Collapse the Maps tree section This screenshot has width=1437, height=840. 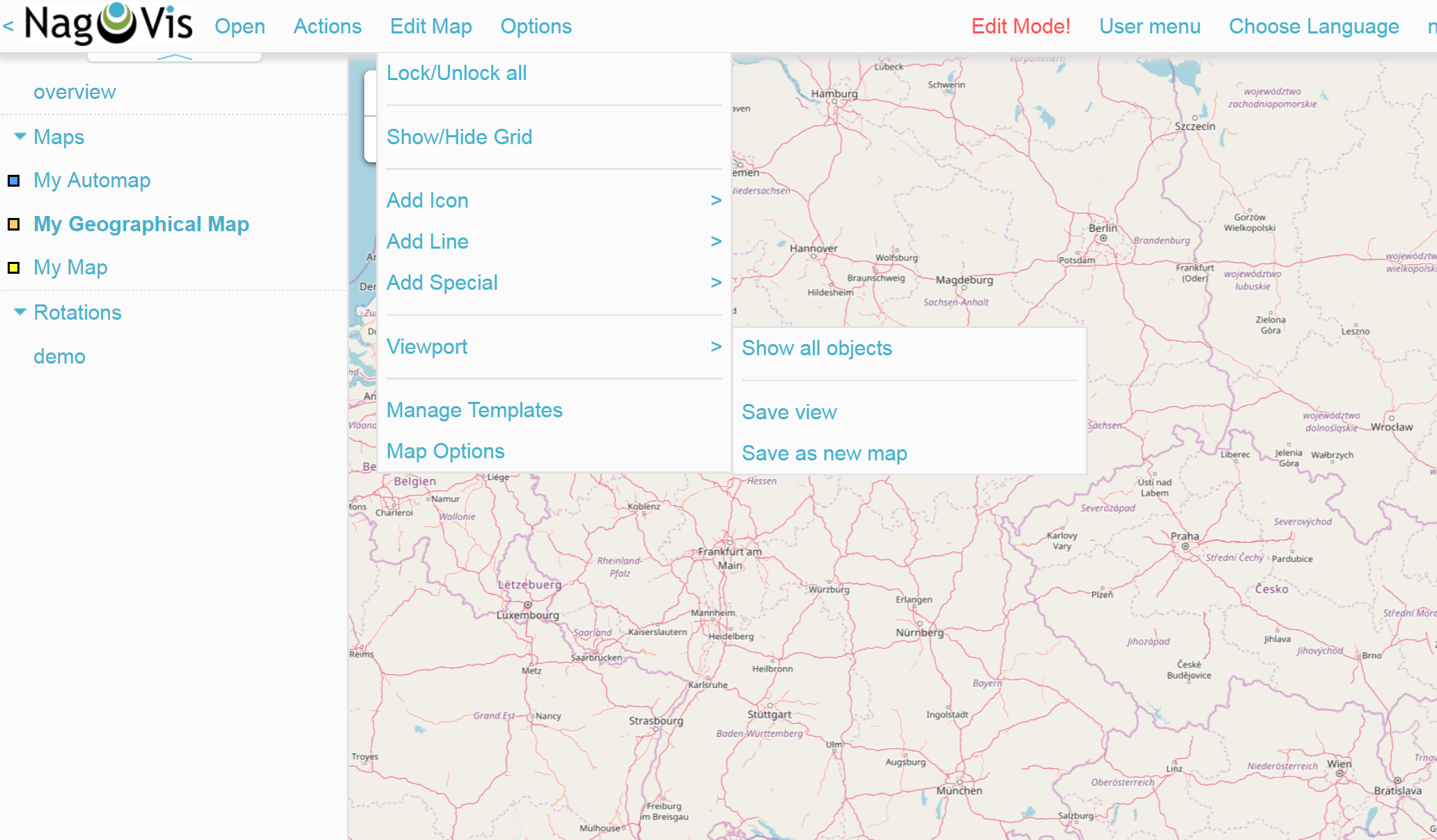tap(20, 137)
